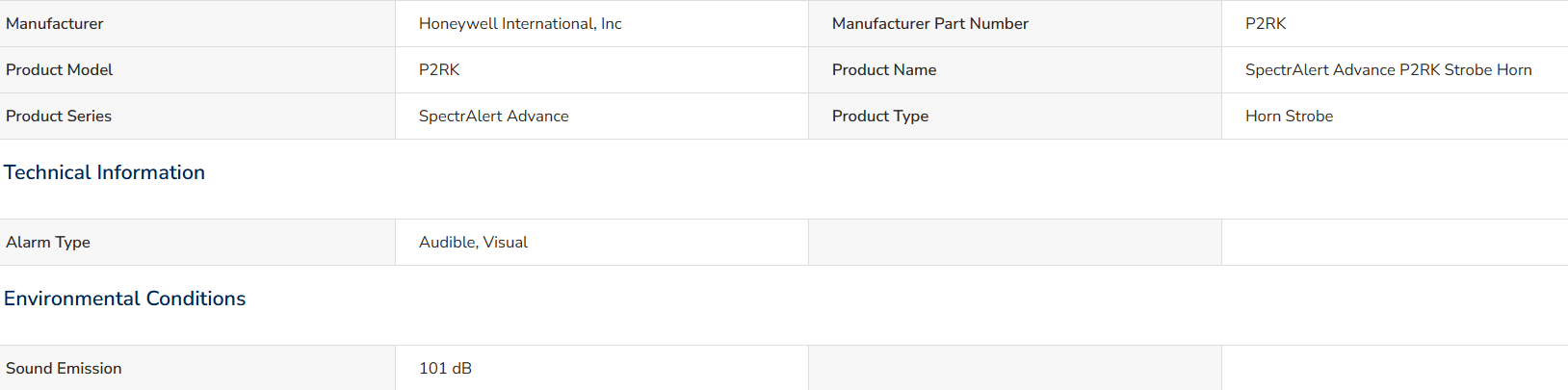Click the Manufacturer label cell
This screenshot has width=1568, height=390.
coord(197,23)
